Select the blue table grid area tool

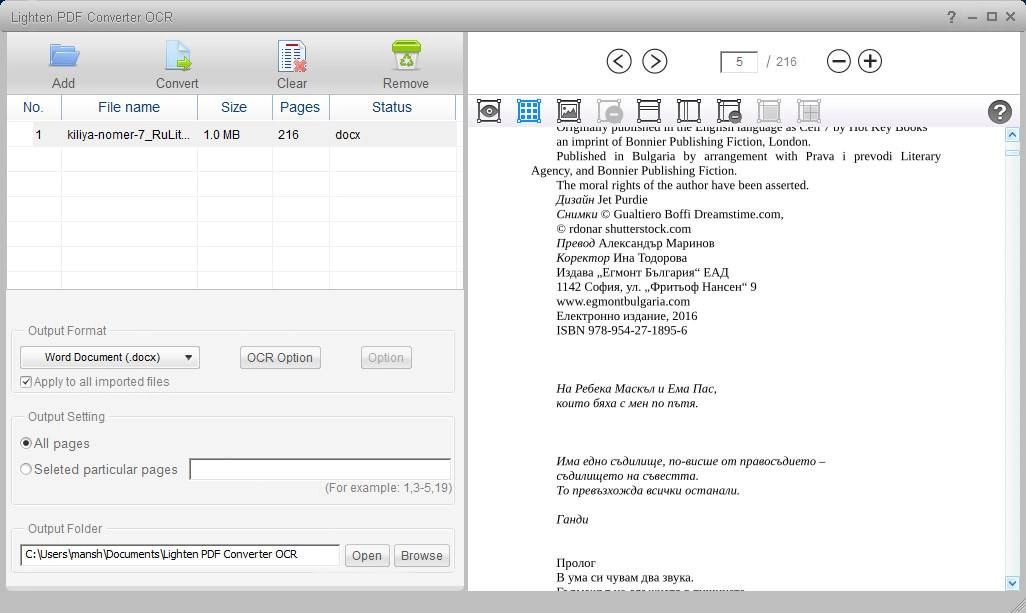click(529, 111)
